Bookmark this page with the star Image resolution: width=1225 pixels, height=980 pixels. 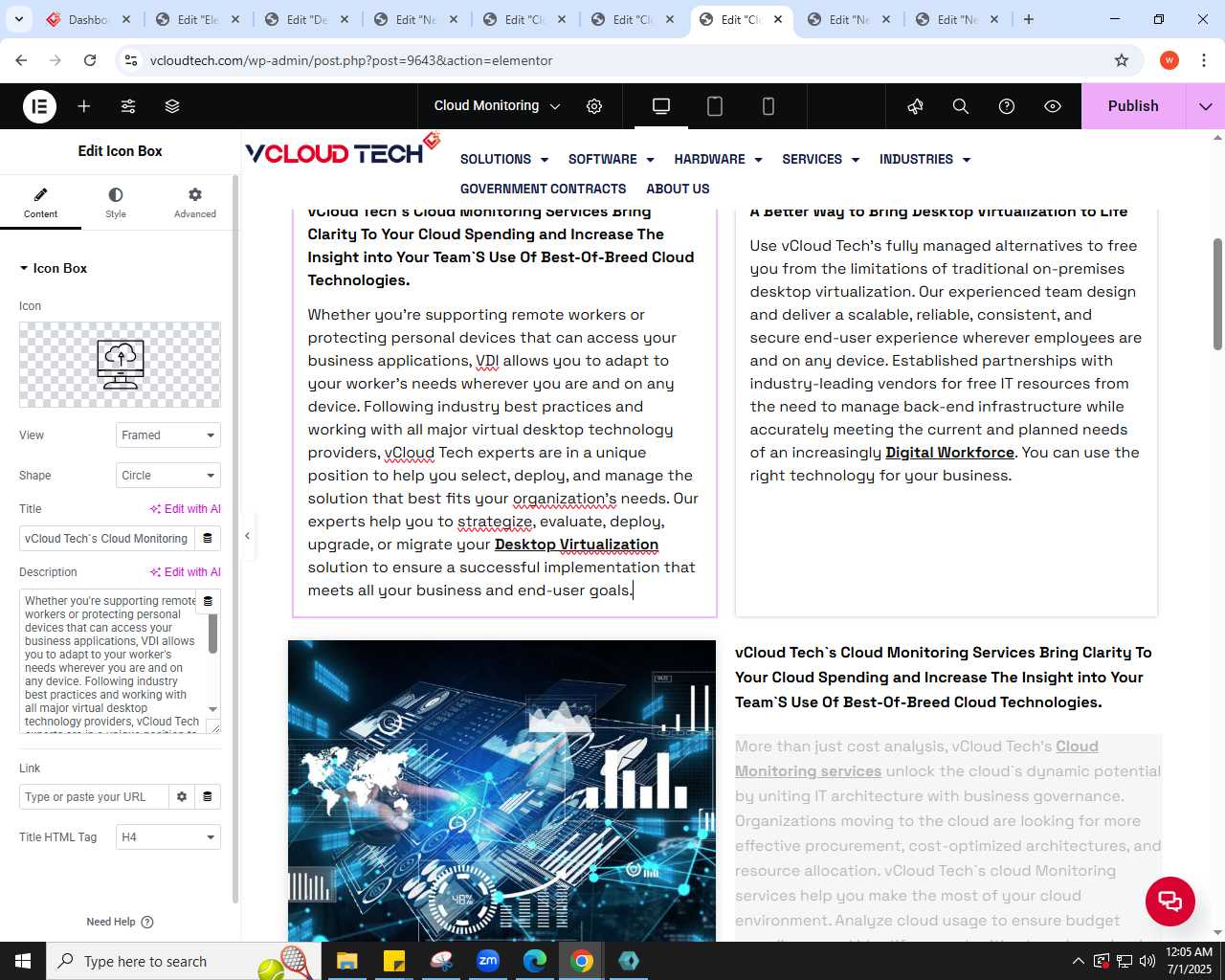click(1122, 60)
